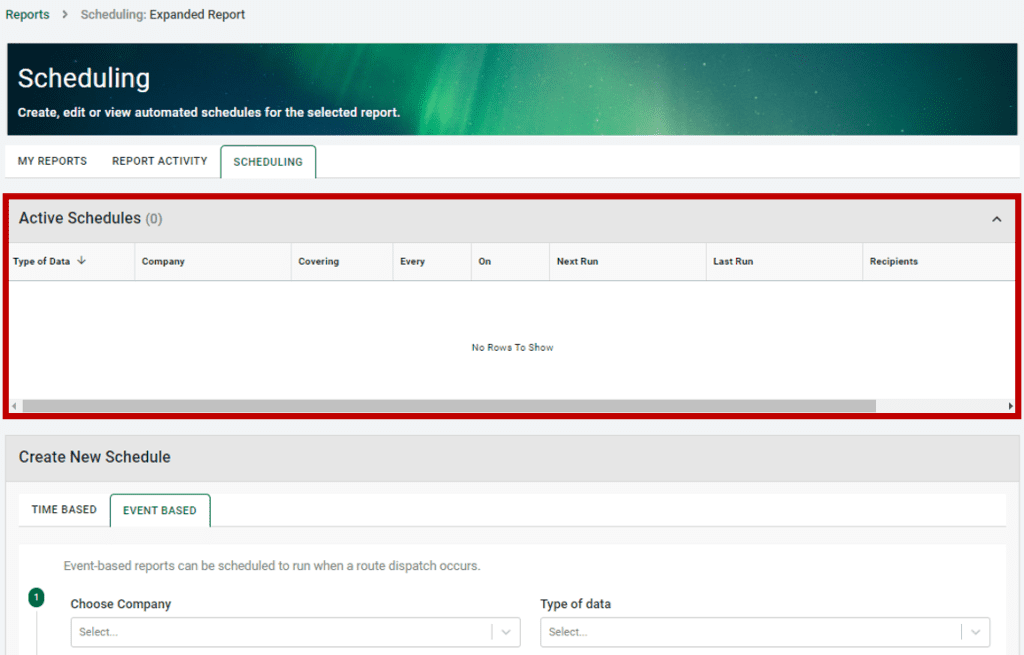Switch to the Time Based tab
The height and width of the screenshot is (655, 1024).
[x=63, y=510]
